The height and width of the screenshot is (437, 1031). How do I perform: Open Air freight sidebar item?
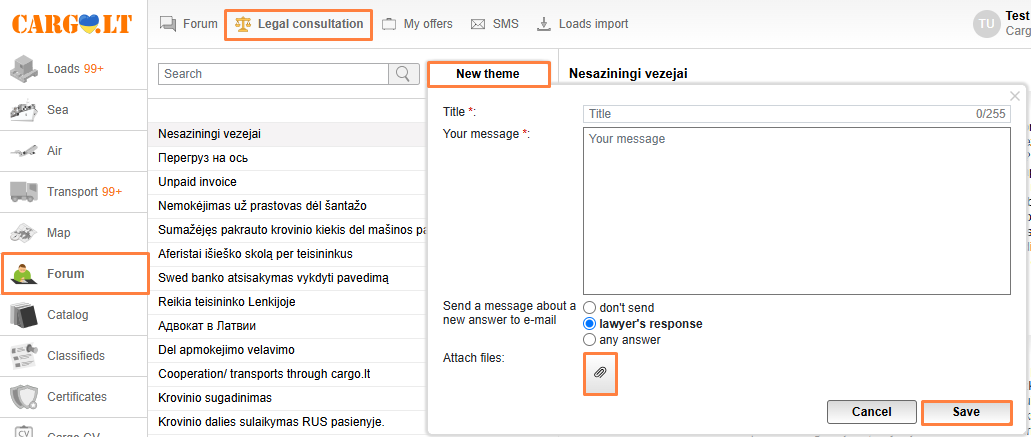74,151
